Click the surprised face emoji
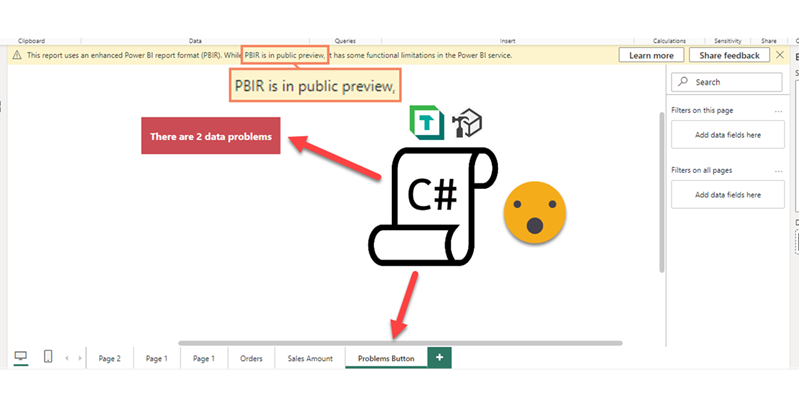Screen dimensions: 800x419 tap(534, 213)
